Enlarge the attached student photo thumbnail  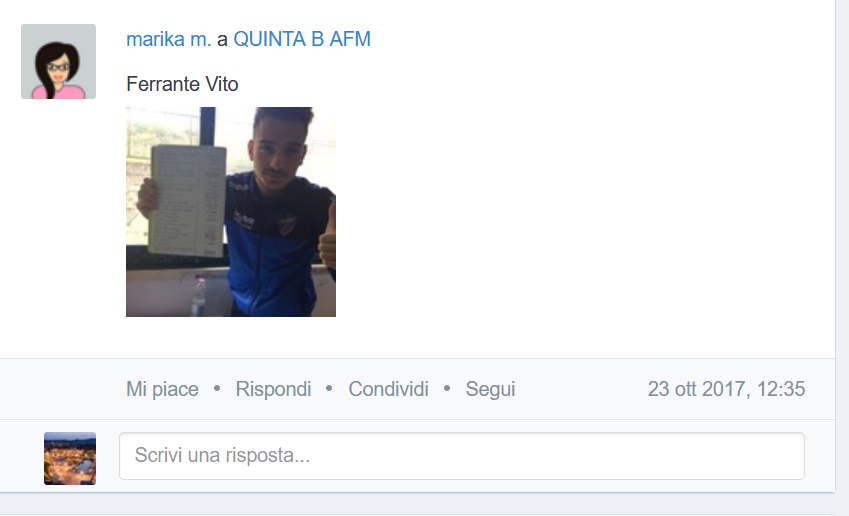pos(231,212)
